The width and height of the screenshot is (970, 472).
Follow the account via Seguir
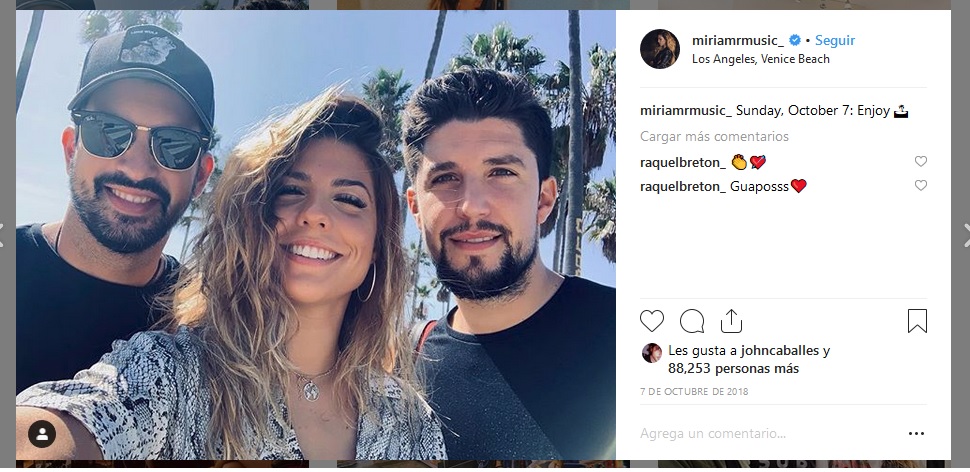tap(835, 40)
